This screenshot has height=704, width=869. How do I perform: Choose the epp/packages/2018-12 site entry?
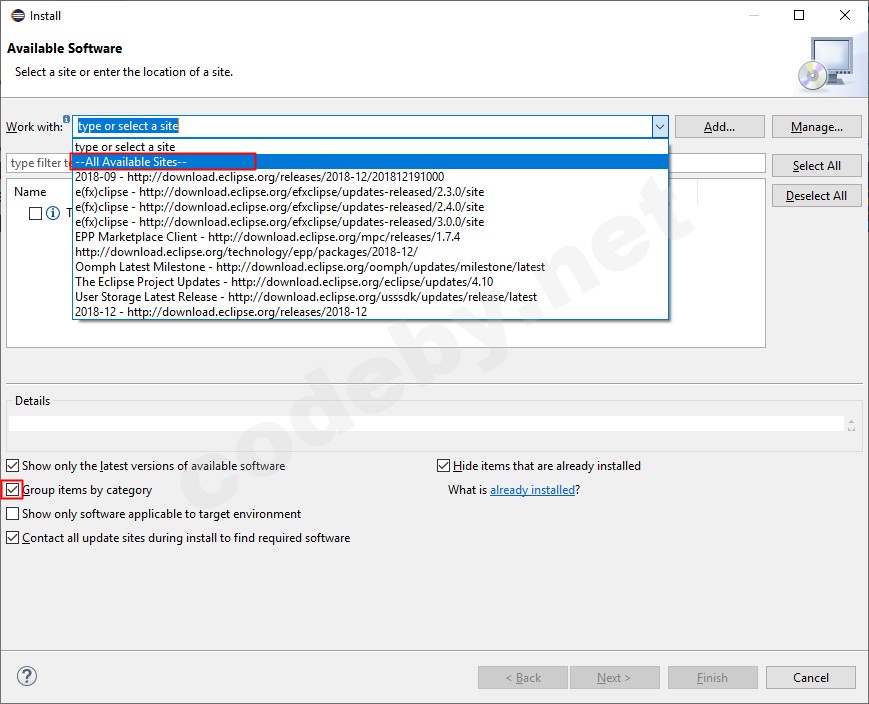(x=370, y=252)
